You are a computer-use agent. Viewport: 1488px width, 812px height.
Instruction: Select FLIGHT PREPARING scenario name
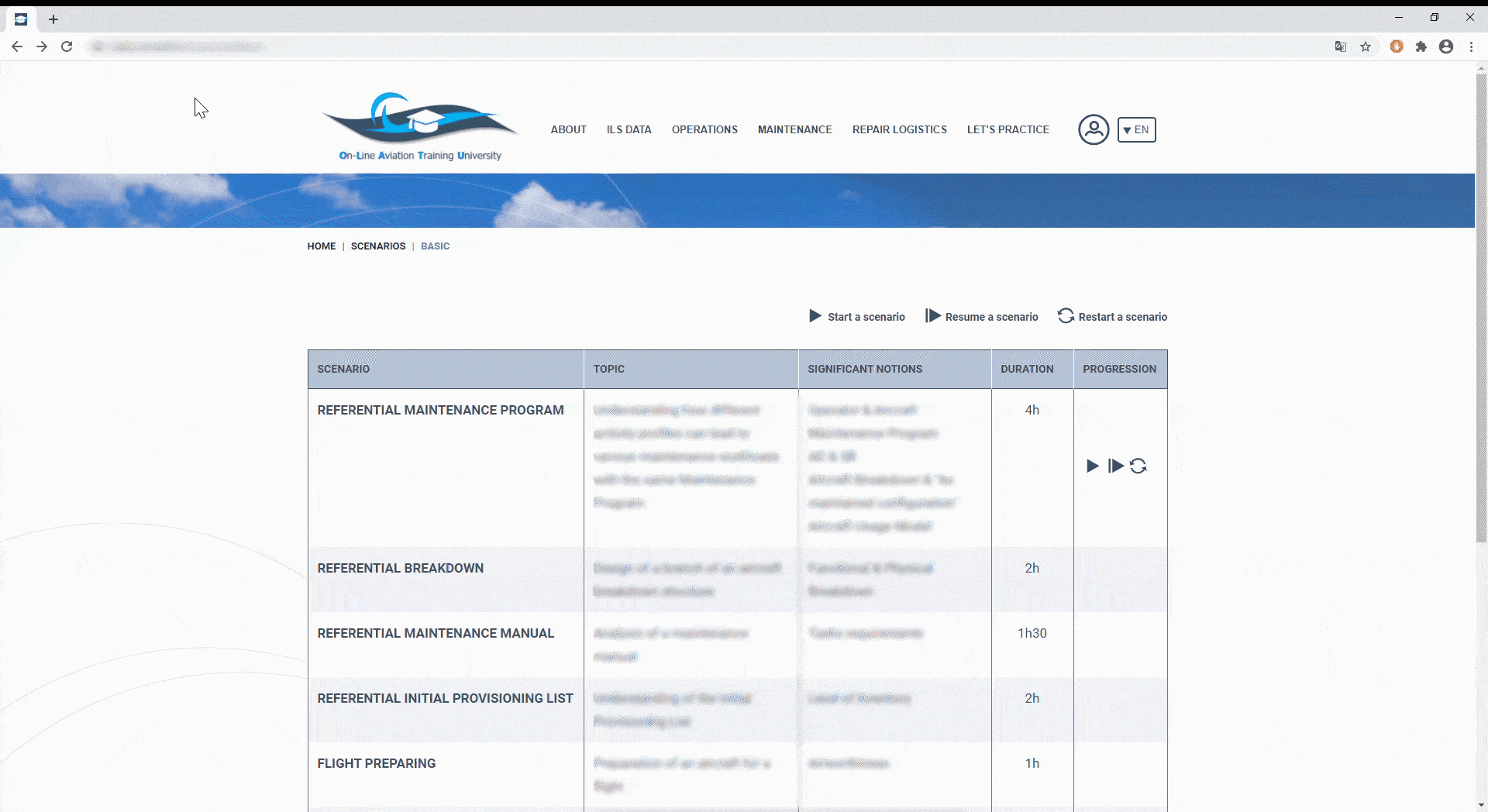click(x=376, y=763)
